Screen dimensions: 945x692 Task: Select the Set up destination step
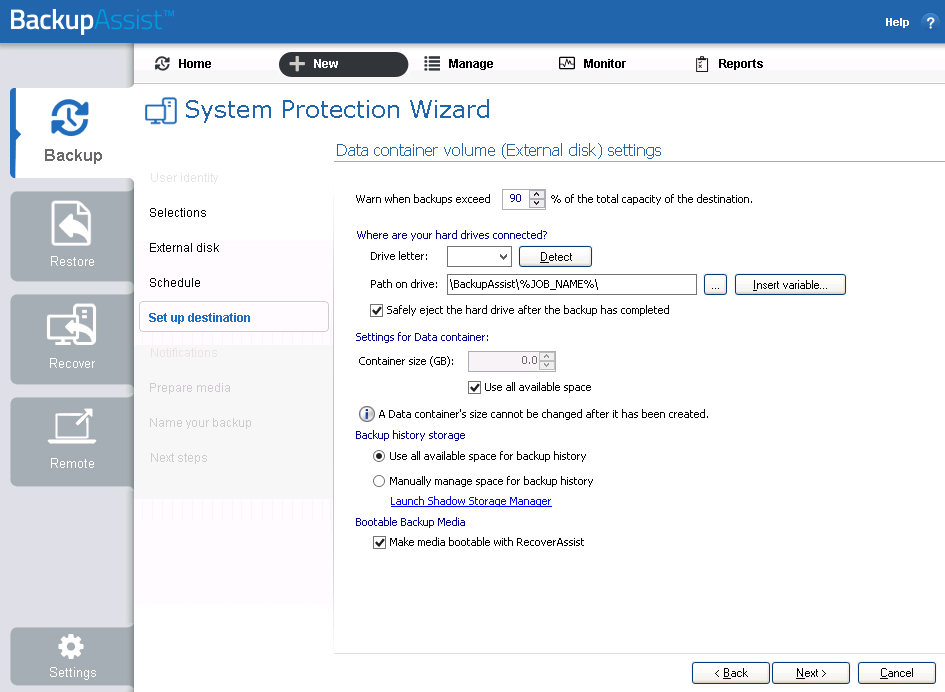point(234,317)
